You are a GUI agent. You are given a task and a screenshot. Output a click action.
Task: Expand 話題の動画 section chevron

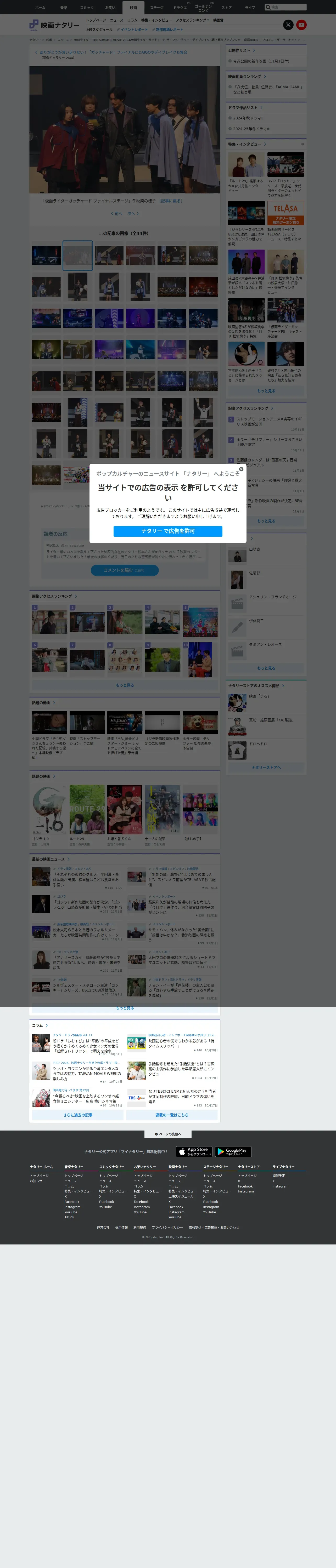pyautogui.click(x=54, y=703)
